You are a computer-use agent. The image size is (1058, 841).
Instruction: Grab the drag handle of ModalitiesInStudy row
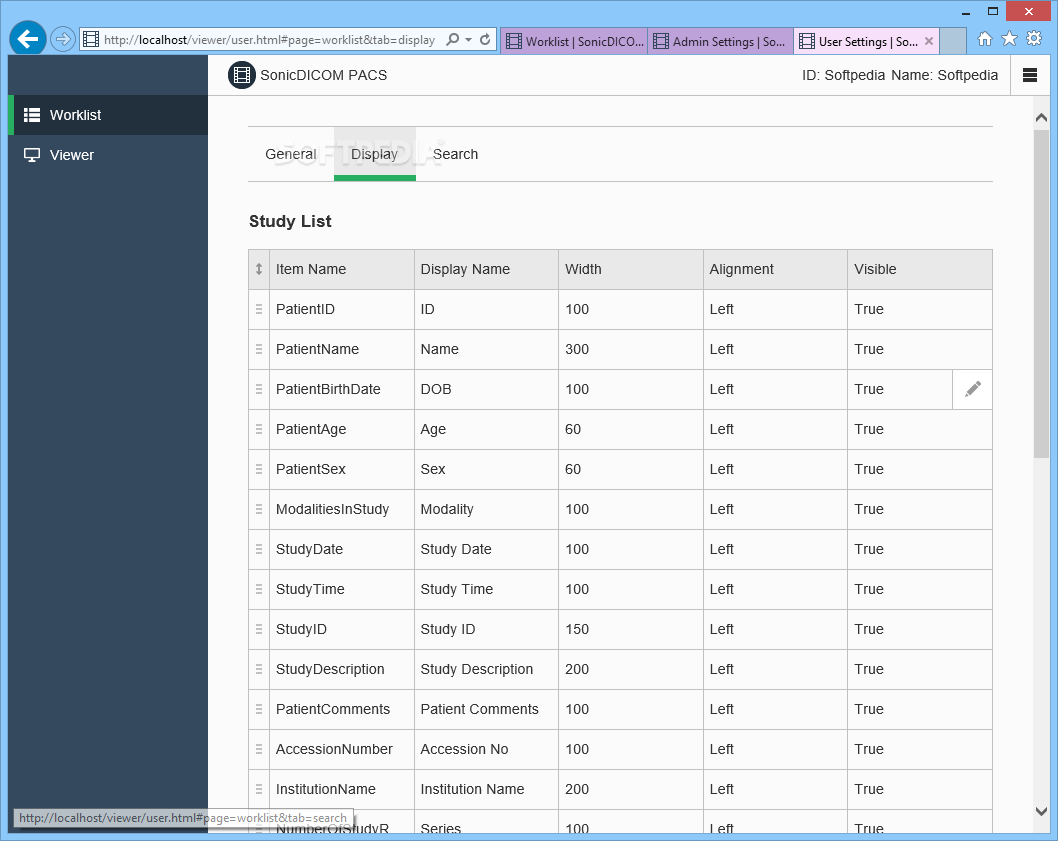[x=258, y=509]
